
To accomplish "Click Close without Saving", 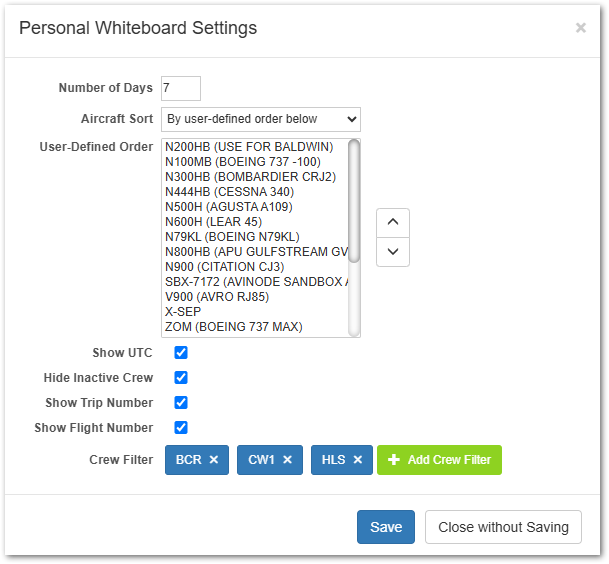I will [x=503, y=527].
